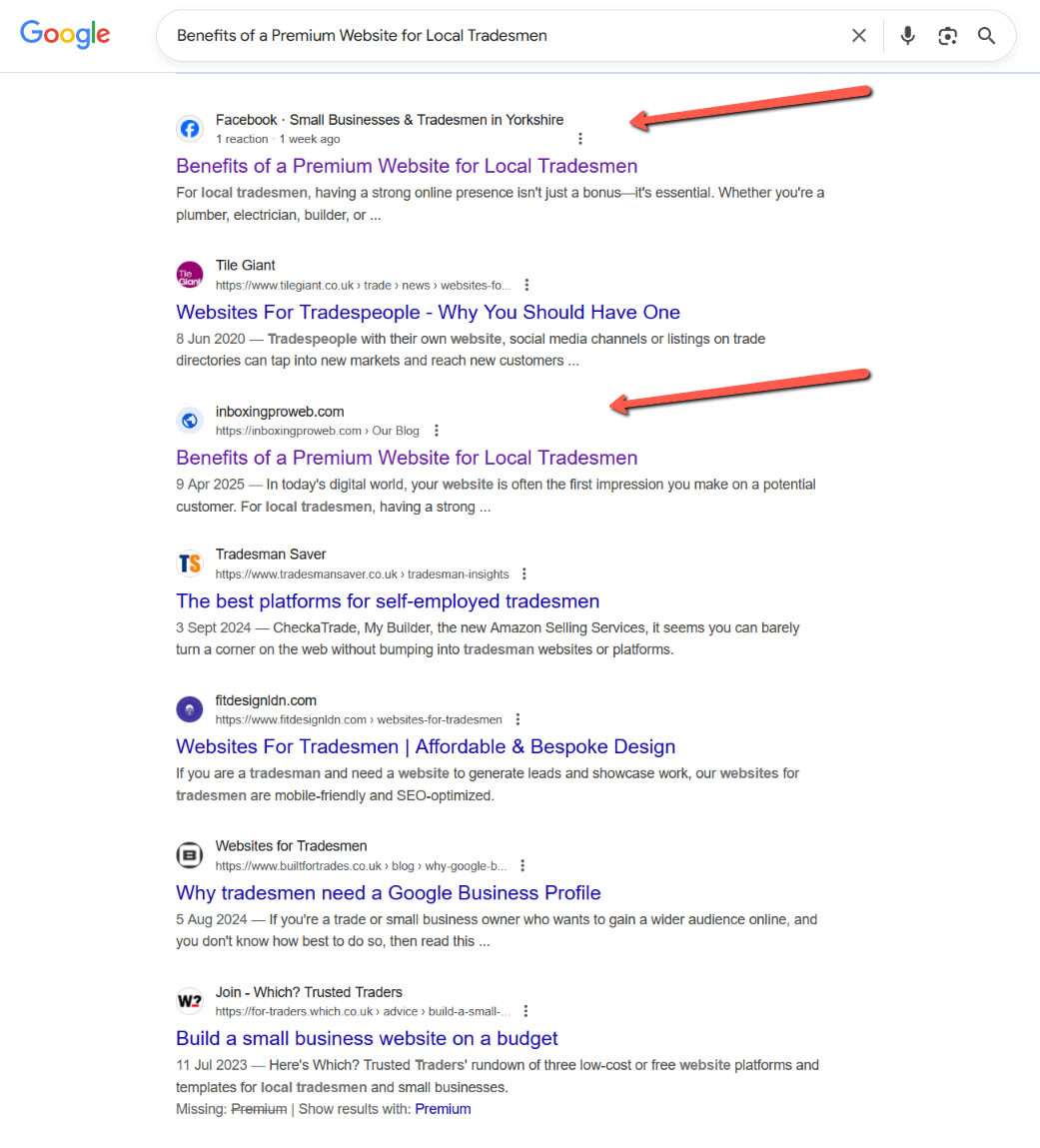This screenshot has height=1148, width=1040.
Task: Open Google Lens image search icon
Action: point(947,36)
